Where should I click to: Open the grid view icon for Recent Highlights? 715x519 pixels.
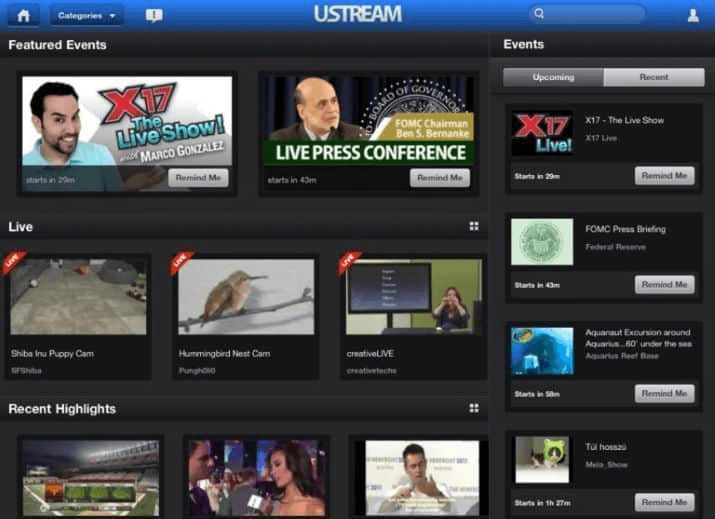tap(474, 408)
